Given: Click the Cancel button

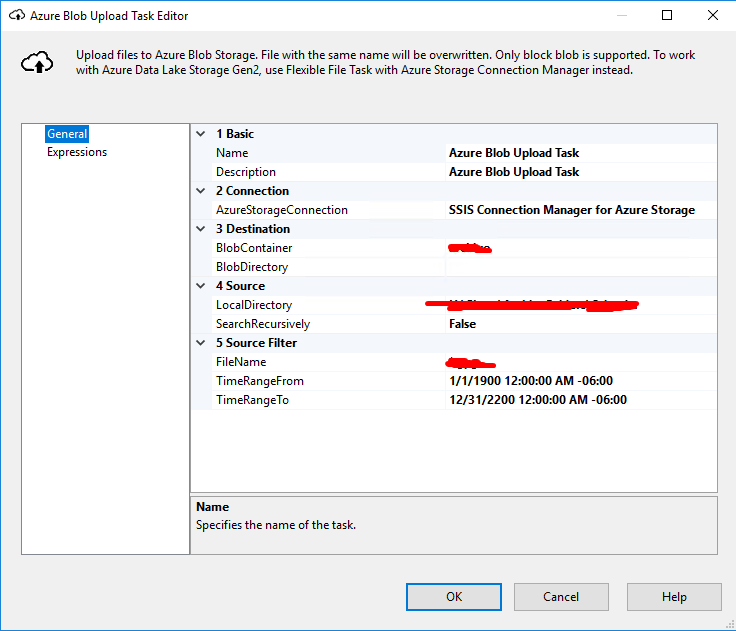Looking at the screenshot, I should pyautogui.click(x=561, y=597).
